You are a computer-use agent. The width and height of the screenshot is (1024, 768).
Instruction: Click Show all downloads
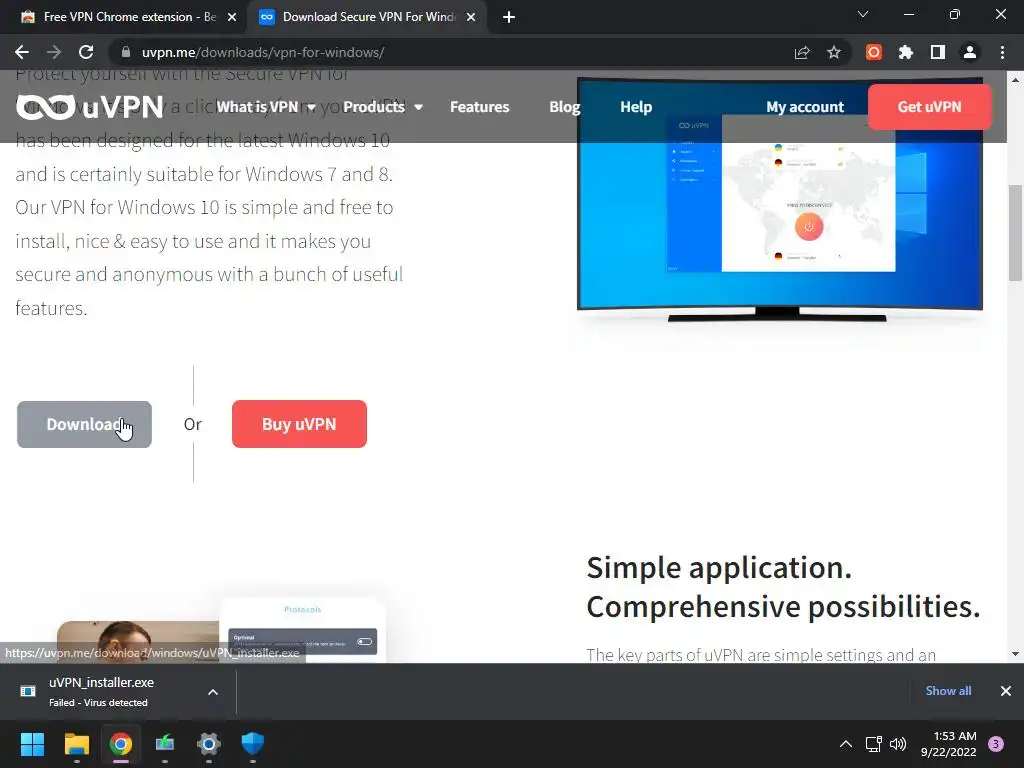tap(948, 691)
